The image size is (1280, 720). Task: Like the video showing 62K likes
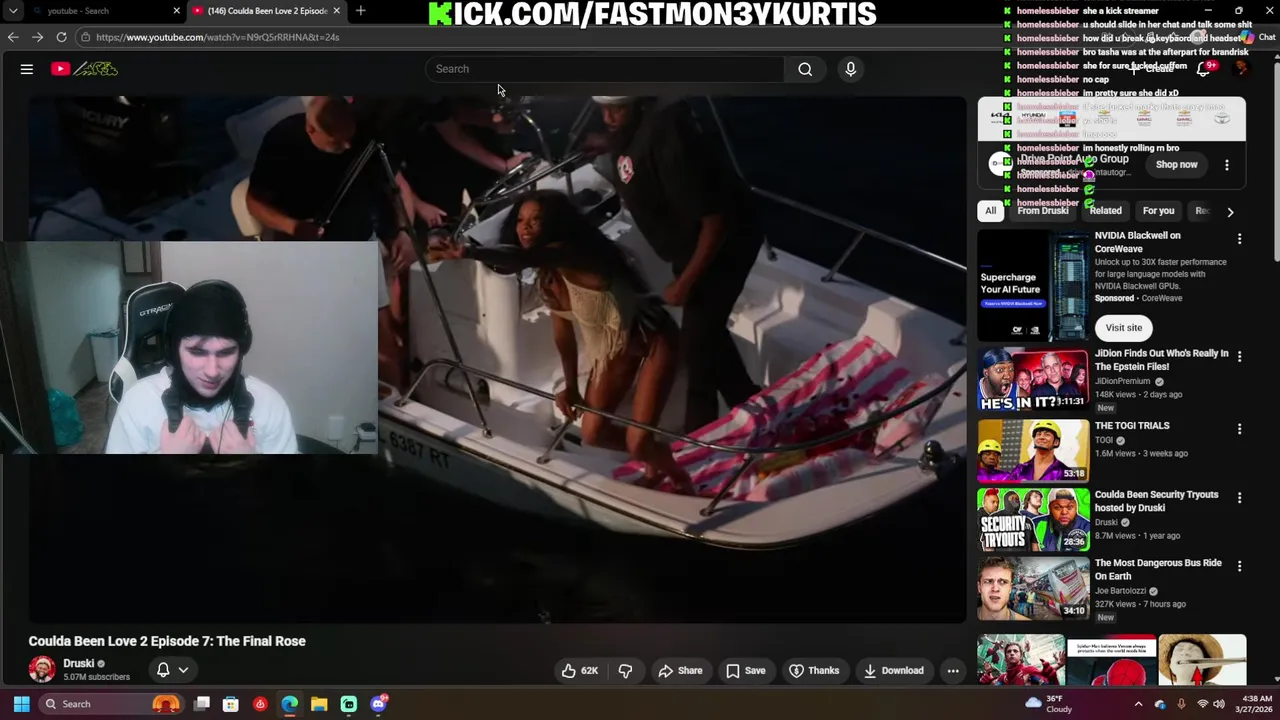coord(580,671)
